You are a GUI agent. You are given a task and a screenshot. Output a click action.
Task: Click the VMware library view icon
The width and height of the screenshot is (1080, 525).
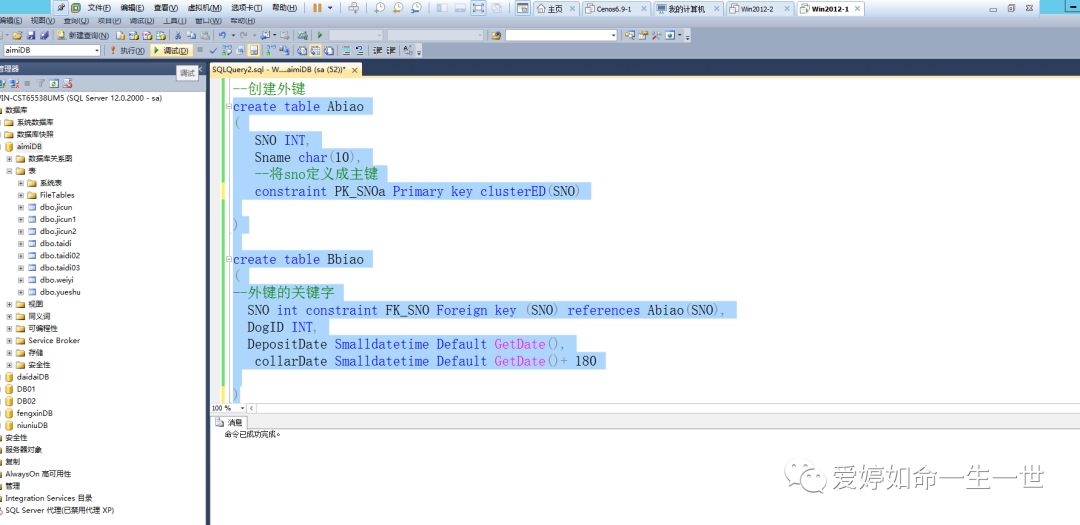[442, 8]
